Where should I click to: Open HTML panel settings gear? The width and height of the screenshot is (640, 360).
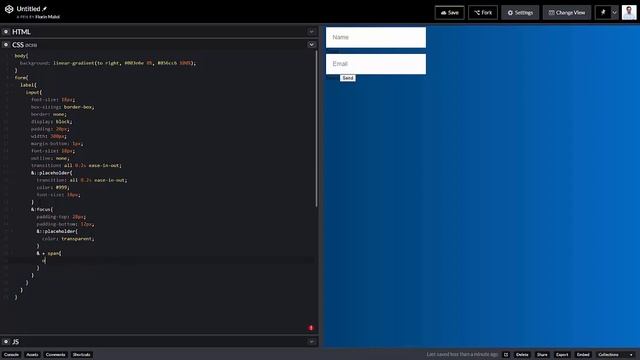click(x=6, y=31)
